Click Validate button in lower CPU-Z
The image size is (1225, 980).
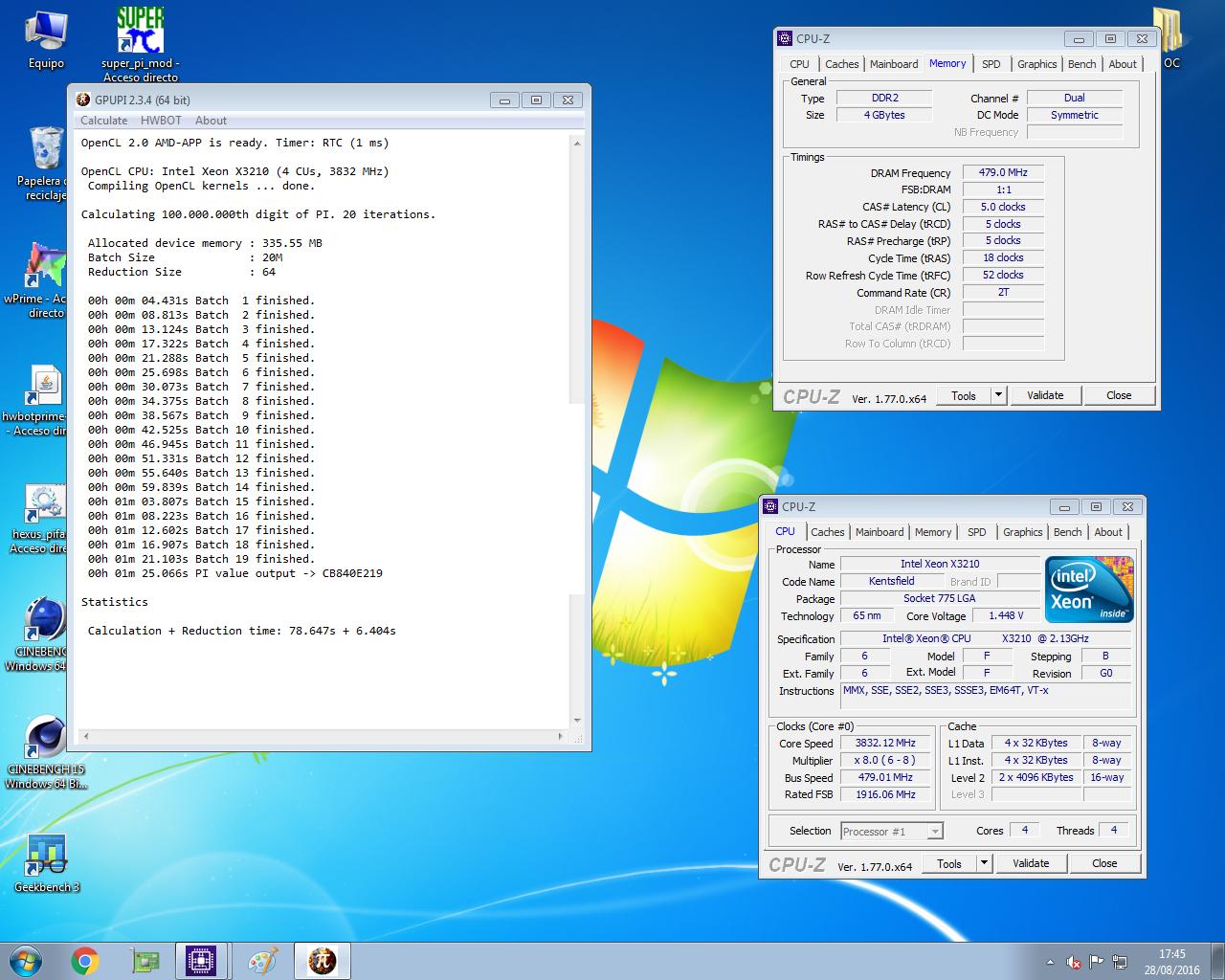tap(1031, 863)
